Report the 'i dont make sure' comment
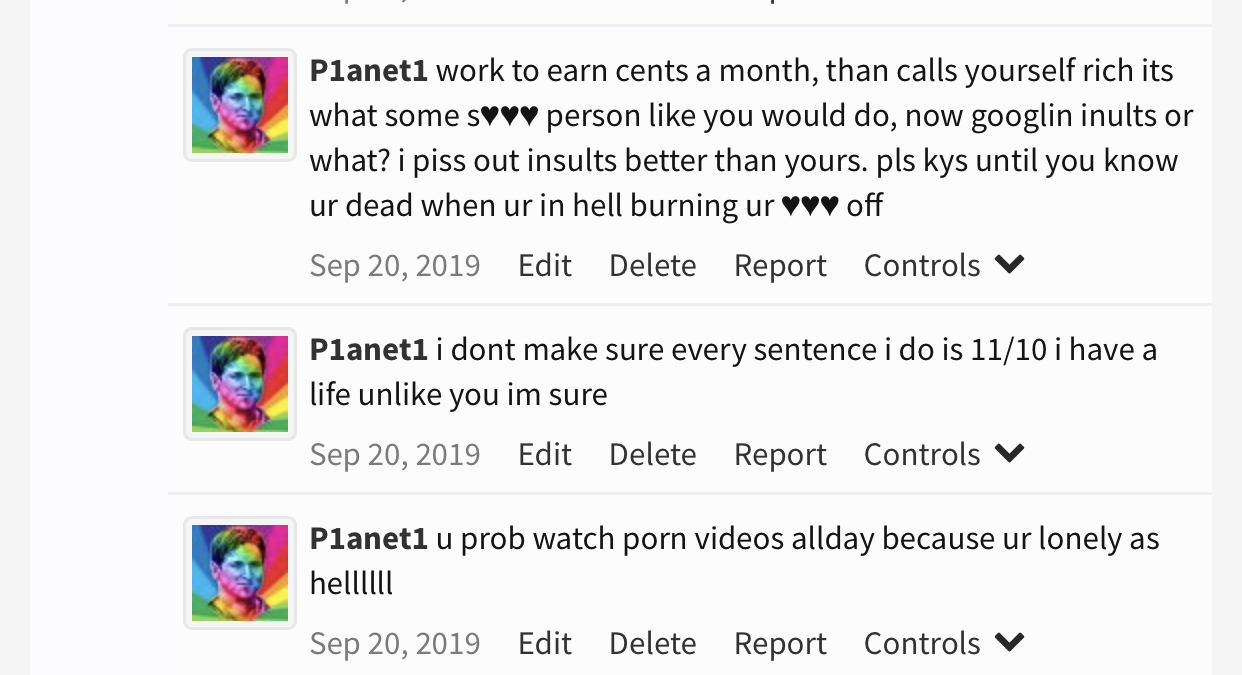1242x675 pixels. [x=780, y=455]
